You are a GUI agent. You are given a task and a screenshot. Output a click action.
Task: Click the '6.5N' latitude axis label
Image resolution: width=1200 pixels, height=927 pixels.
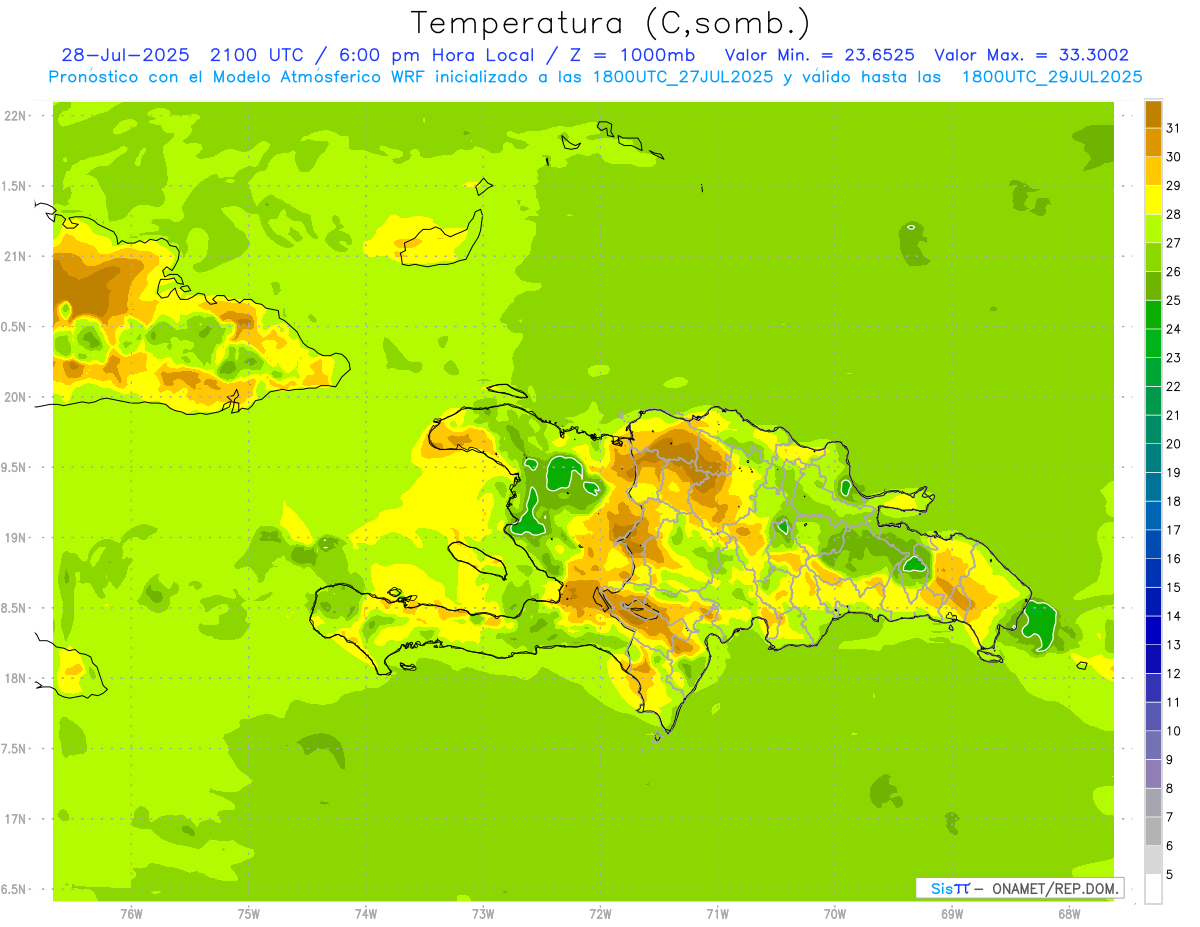[15, 889]
